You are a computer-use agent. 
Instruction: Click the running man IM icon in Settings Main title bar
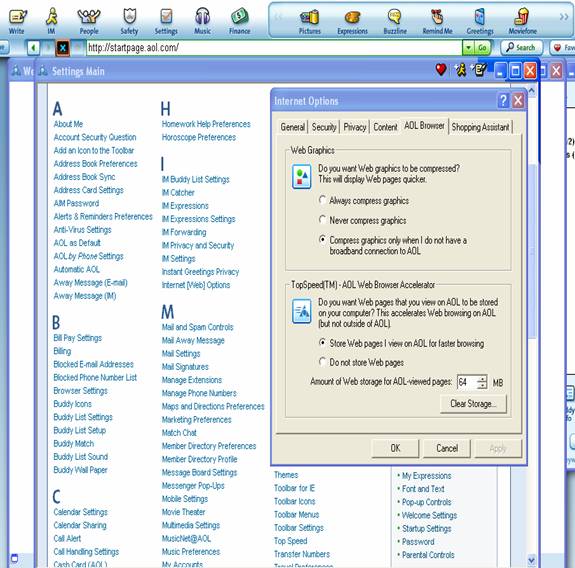point(460,69)
